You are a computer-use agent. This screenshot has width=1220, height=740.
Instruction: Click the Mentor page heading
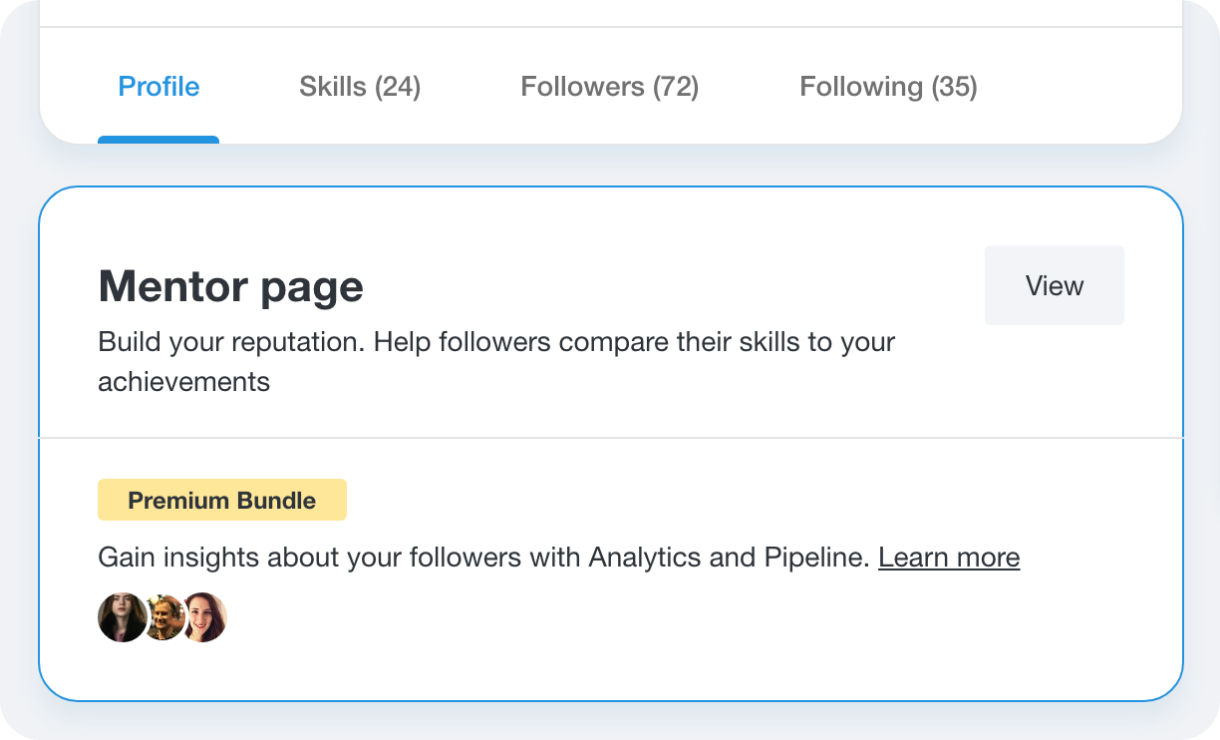coord(231,287)
